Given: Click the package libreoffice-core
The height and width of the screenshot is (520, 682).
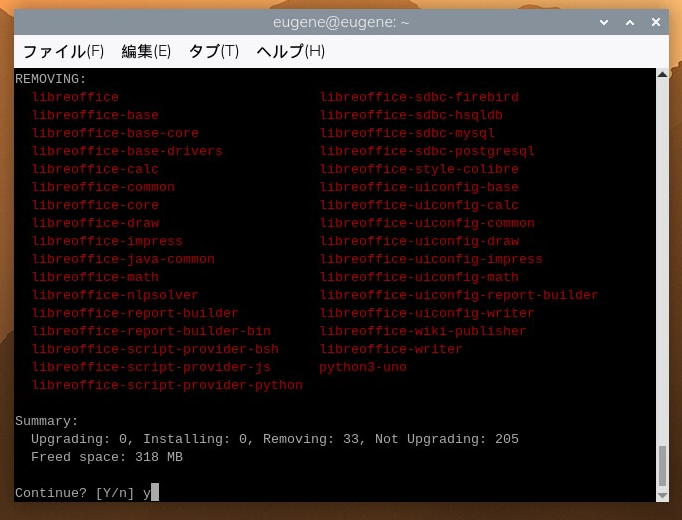Looking at the screenshot, I should tap(95, 205).
